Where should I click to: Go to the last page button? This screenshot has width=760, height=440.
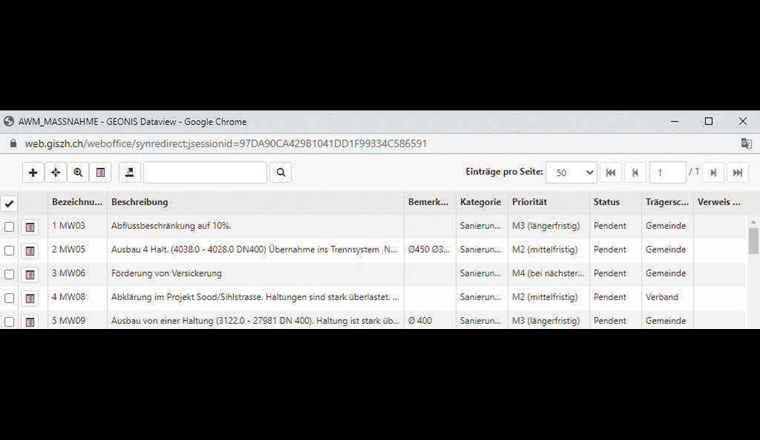737,173
